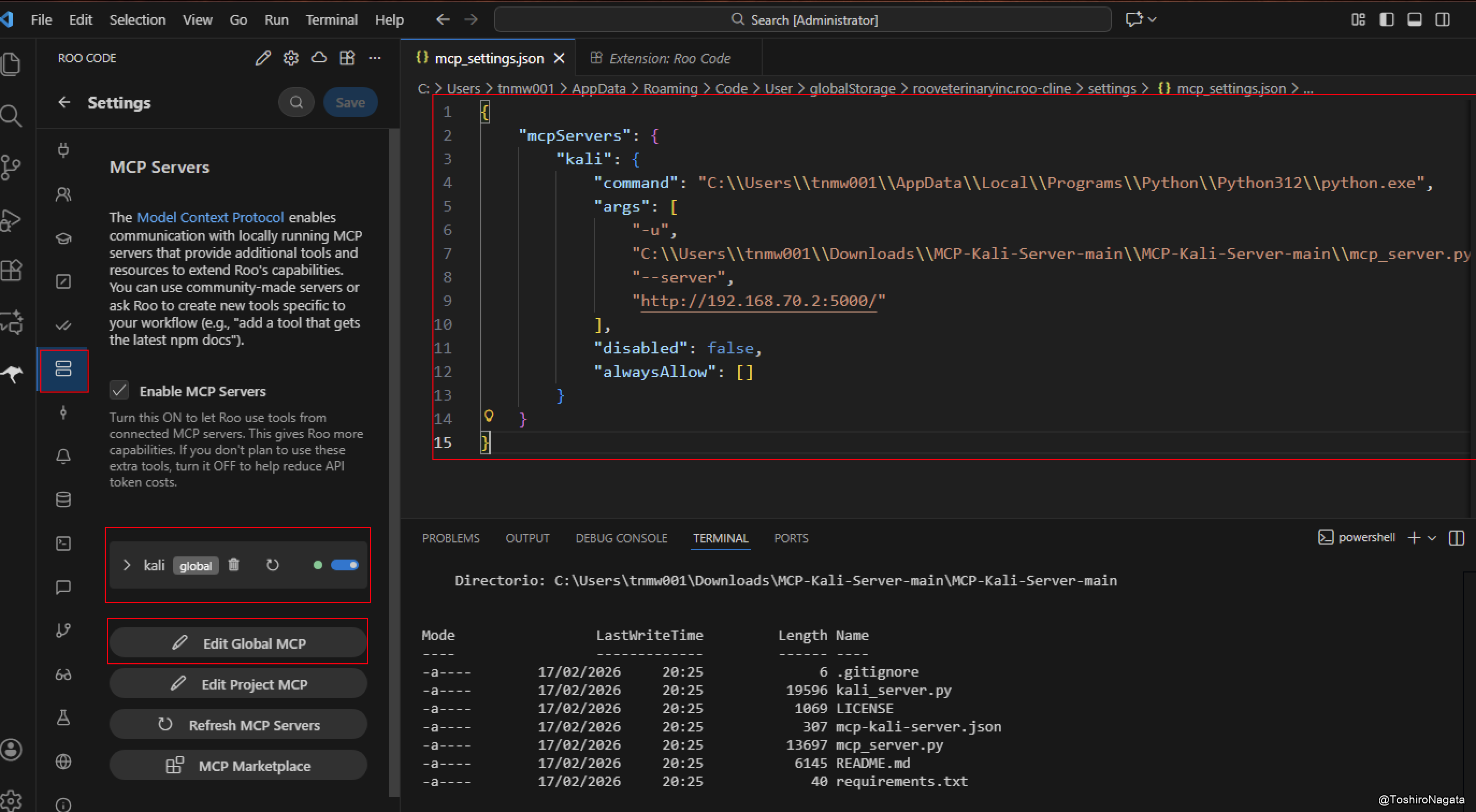Open the cloud icon in the Roo Code header
The height and width of the screenshot is (812, 1476).
[319, 58]
